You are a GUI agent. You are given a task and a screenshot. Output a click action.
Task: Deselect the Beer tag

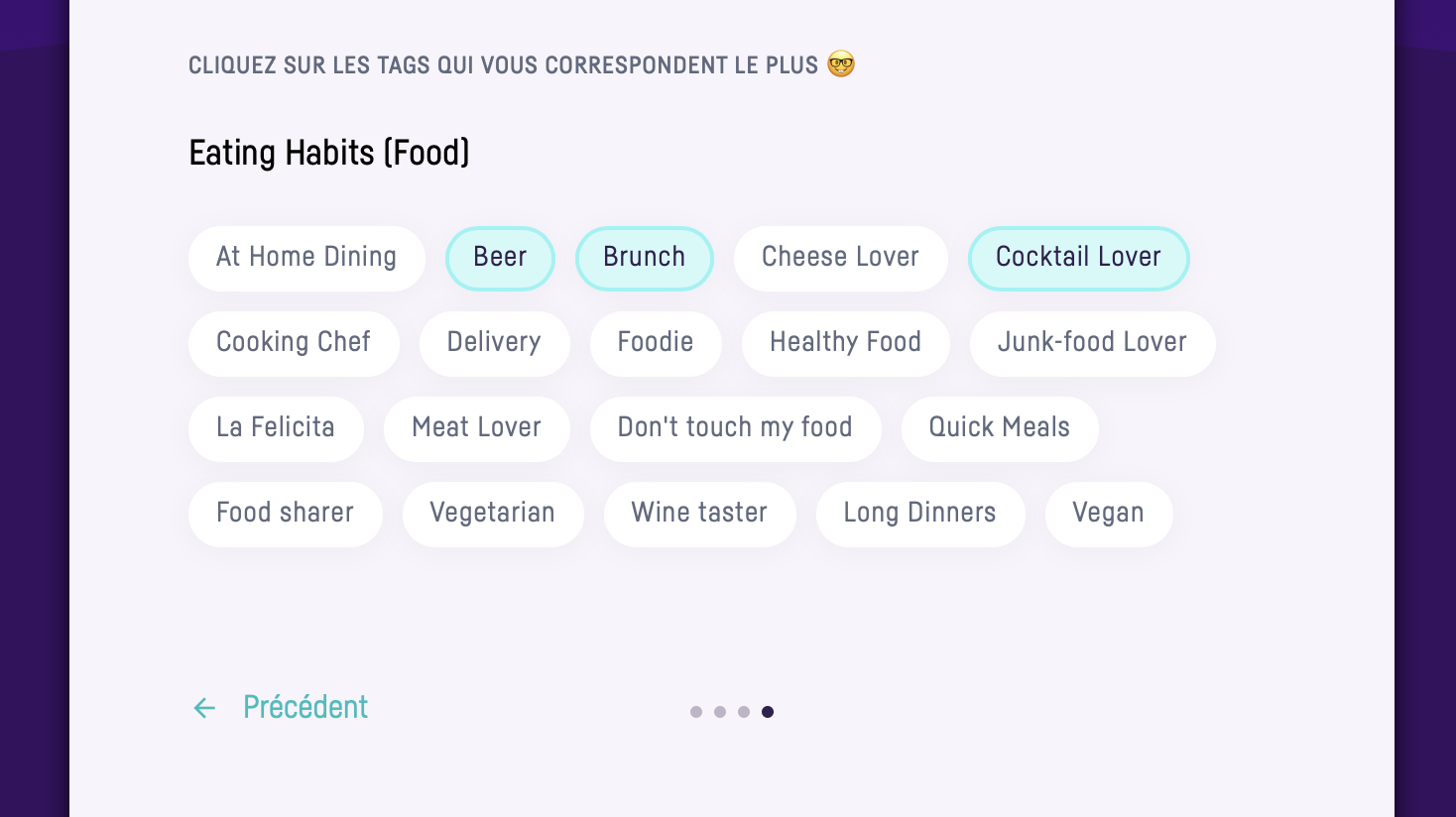[500, 258]
